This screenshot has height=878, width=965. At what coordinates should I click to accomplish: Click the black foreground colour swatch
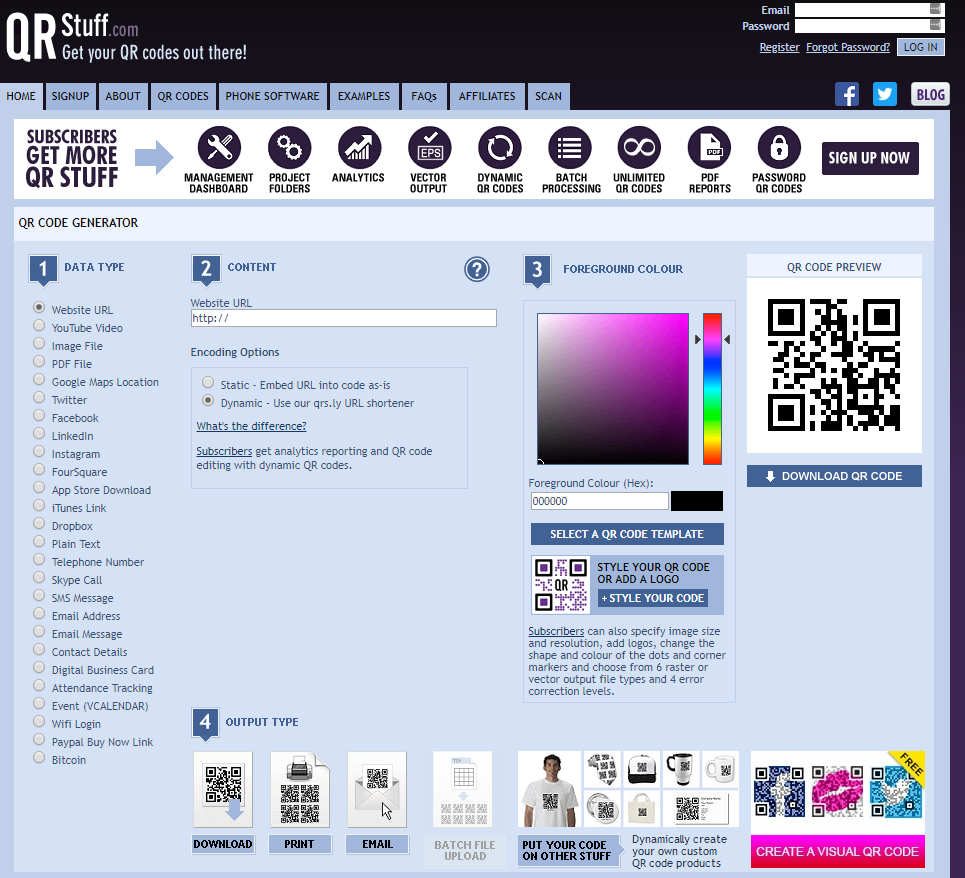[697, 501]
